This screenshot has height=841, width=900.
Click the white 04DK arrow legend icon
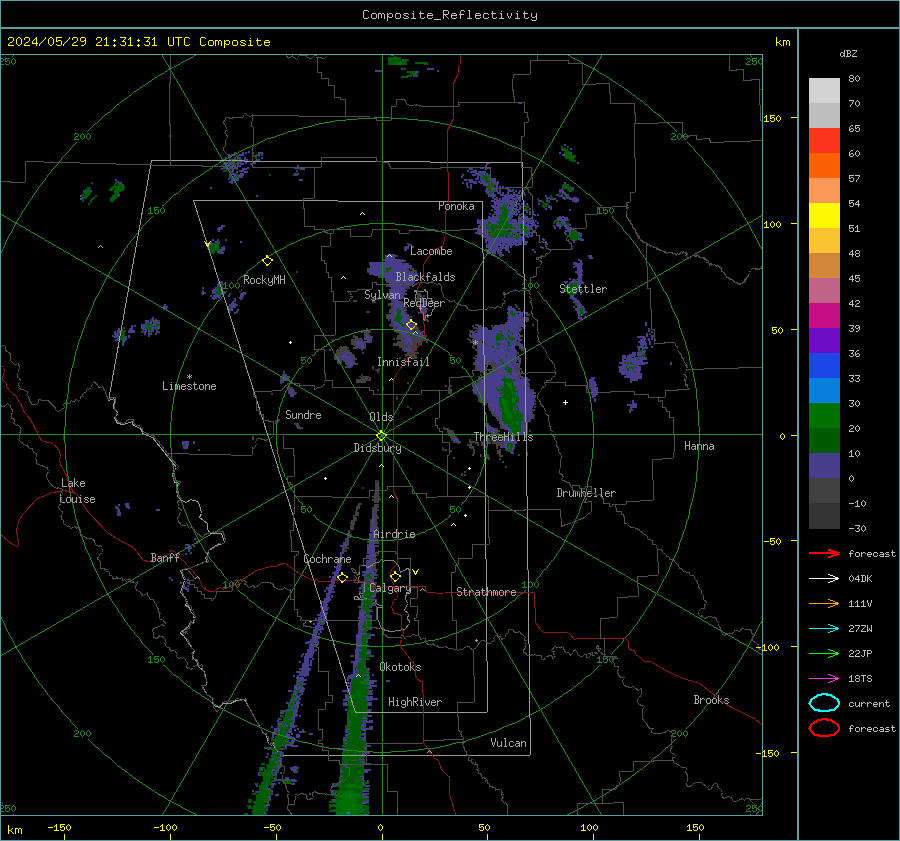point(824,579)
